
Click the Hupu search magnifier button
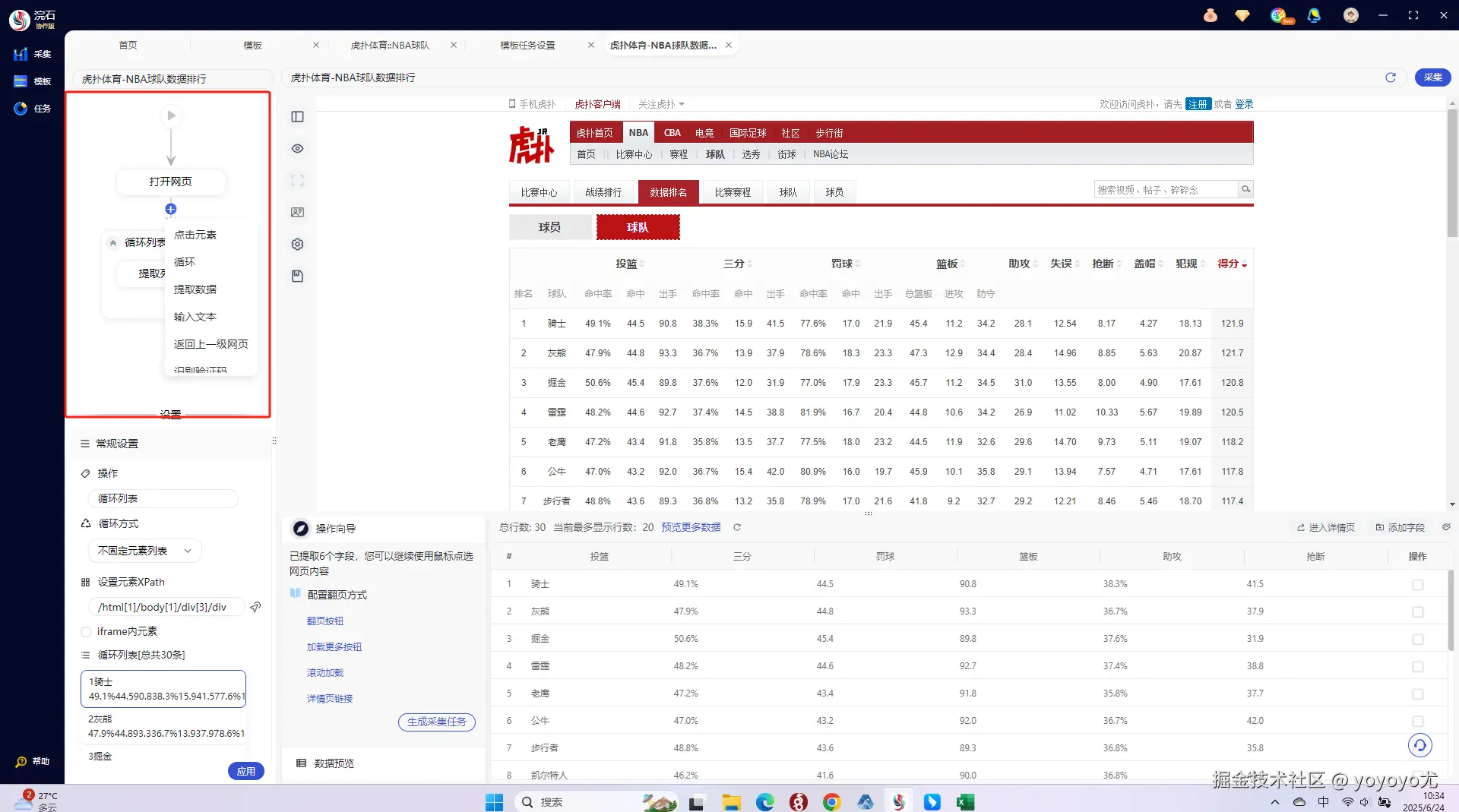pyautogui.click(x=1245, y=189)
